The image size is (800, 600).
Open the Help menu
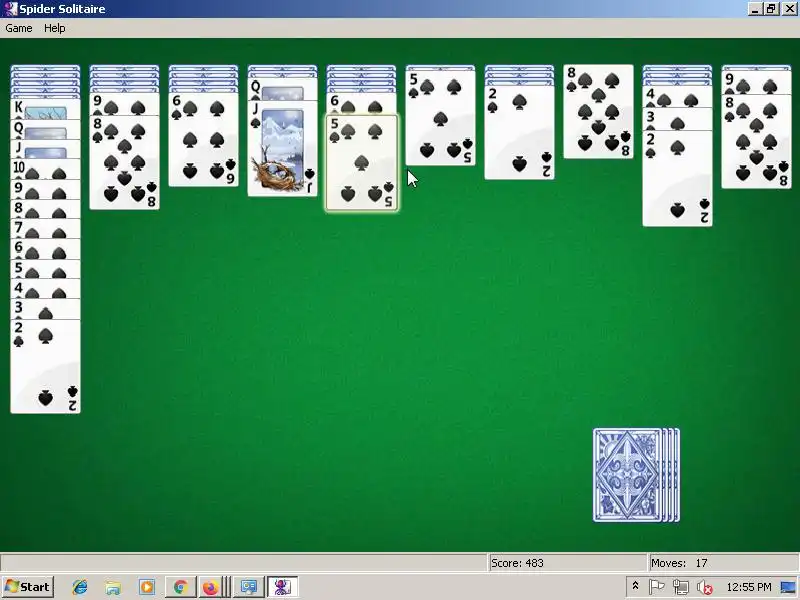click(x=55, y=28)
